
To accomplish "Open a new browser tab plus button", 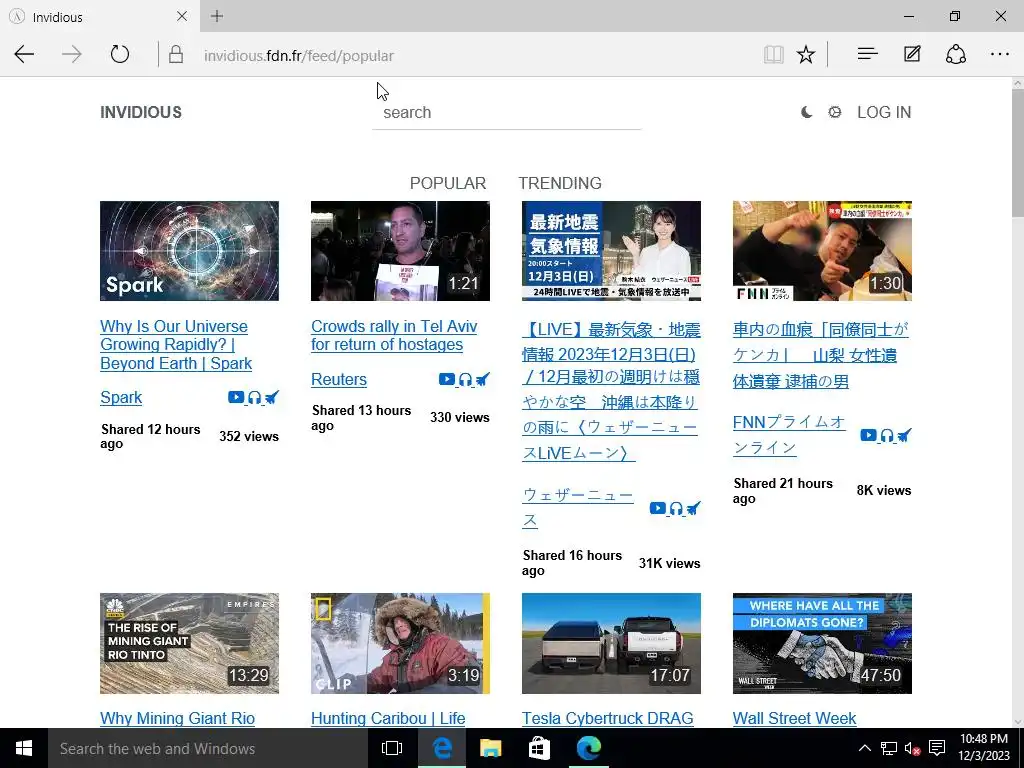I will [x=217, y=16].
